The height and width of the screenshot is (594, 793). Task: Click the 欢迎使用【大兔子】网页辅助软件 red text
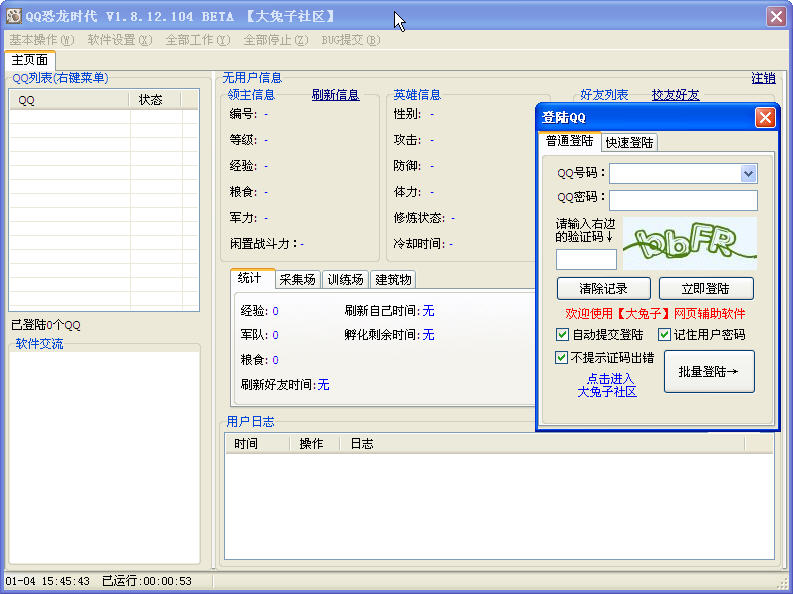[655, 313]
